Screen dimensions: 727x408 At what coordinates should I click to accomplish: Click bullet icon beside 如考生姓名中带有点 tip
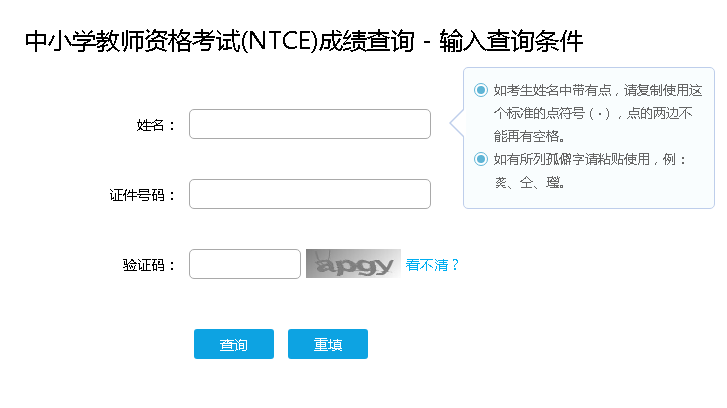click(481, 90)
